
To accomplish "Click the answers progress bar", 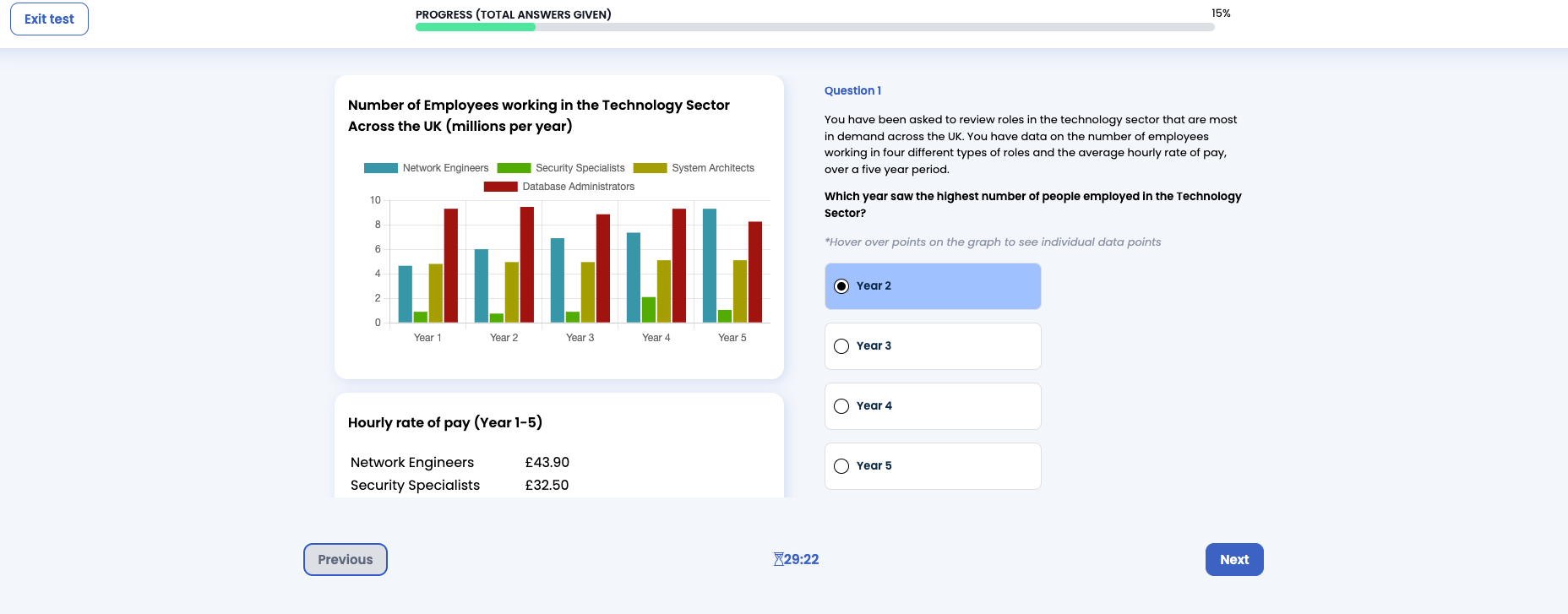I will (x=814, y=27).
